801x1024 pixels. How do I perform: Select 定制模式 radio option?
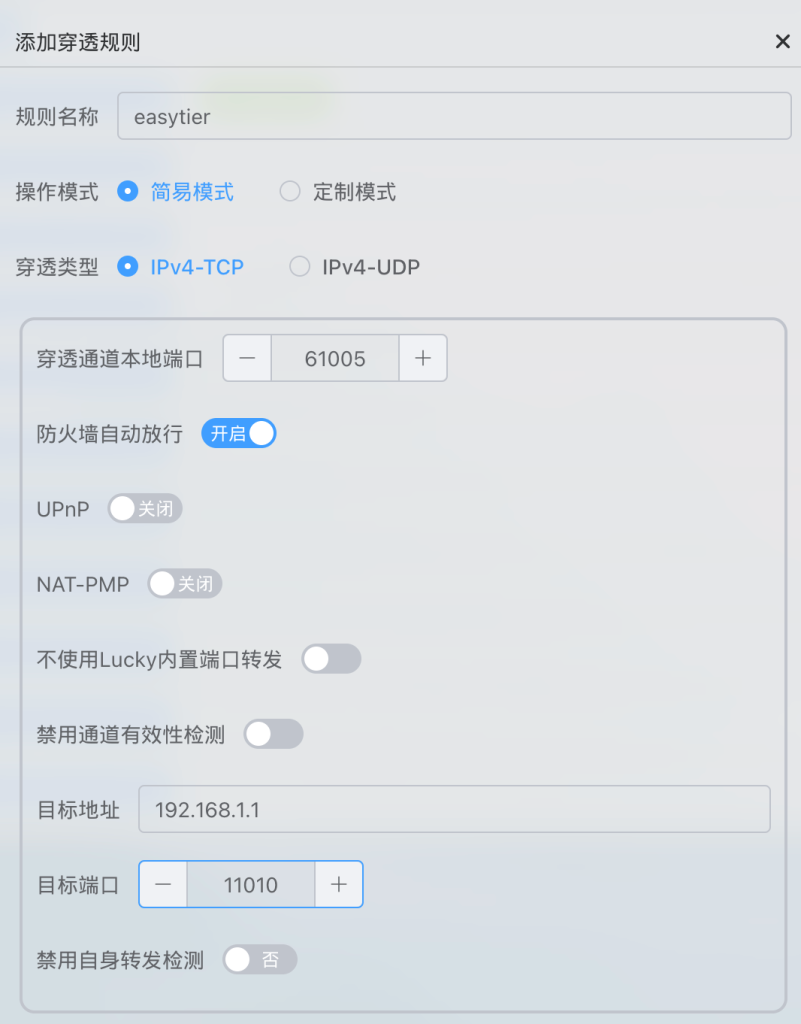[x=290, y=192]
